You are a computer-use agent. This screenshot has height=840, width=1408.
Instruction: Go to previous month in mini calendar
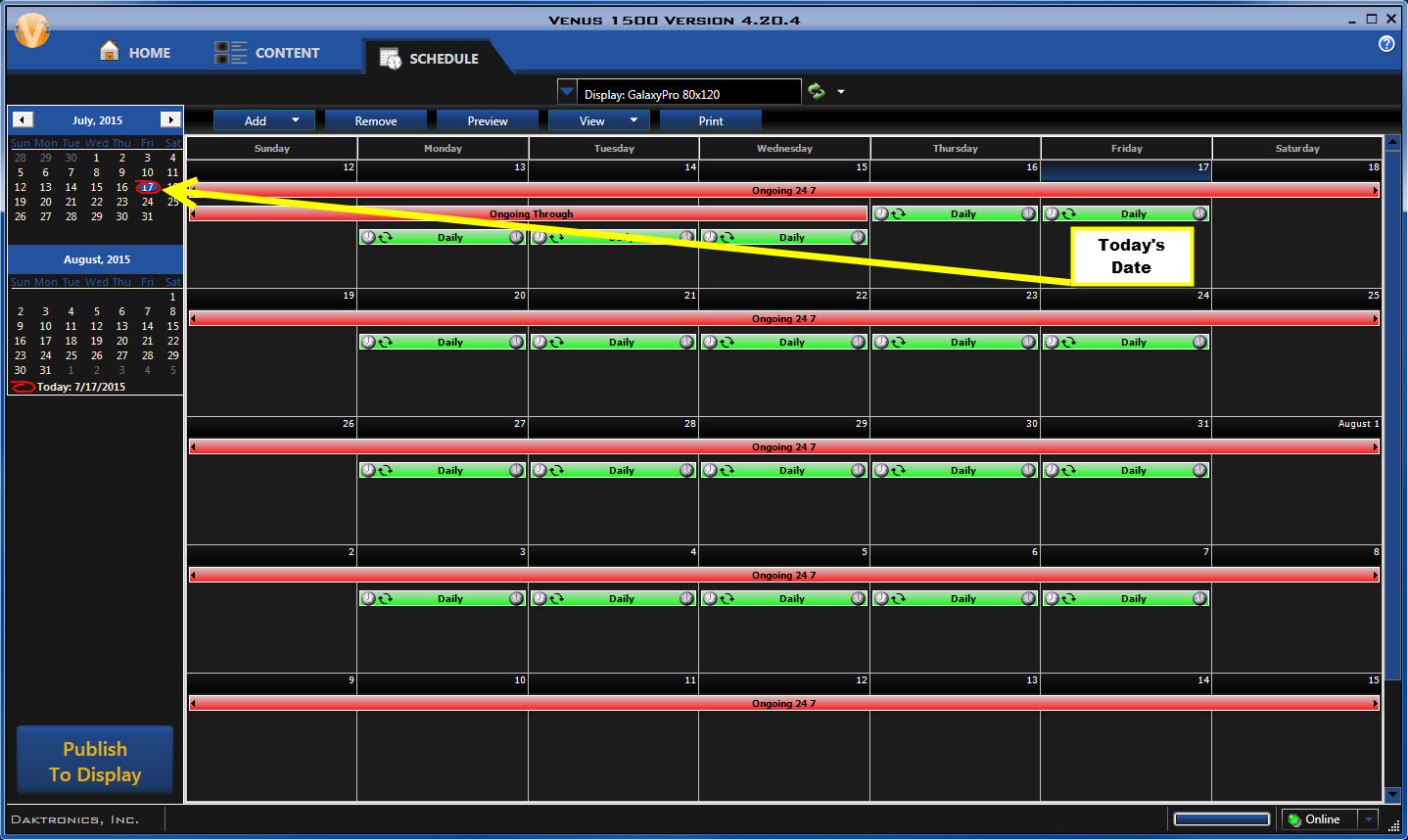pyautogui.click(x=23, y=119)
